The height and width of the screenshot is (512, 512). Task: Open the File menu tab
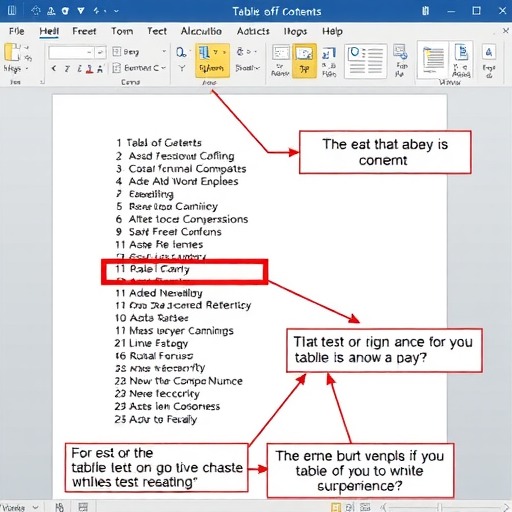[17, 31]
